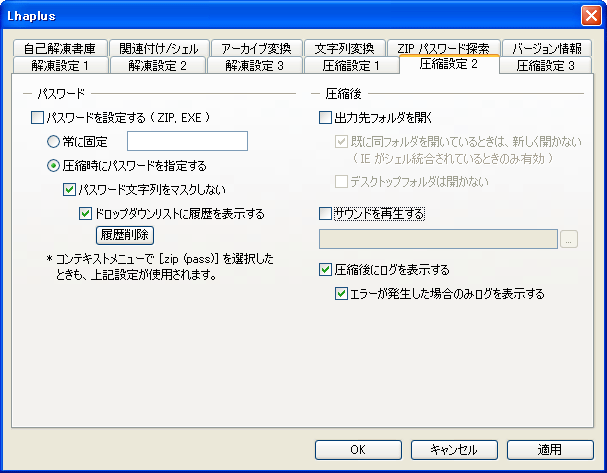This screenshot has height=473, width=607.
Task: Open the アーカイブ変換 tab
Action: point(256,48)
